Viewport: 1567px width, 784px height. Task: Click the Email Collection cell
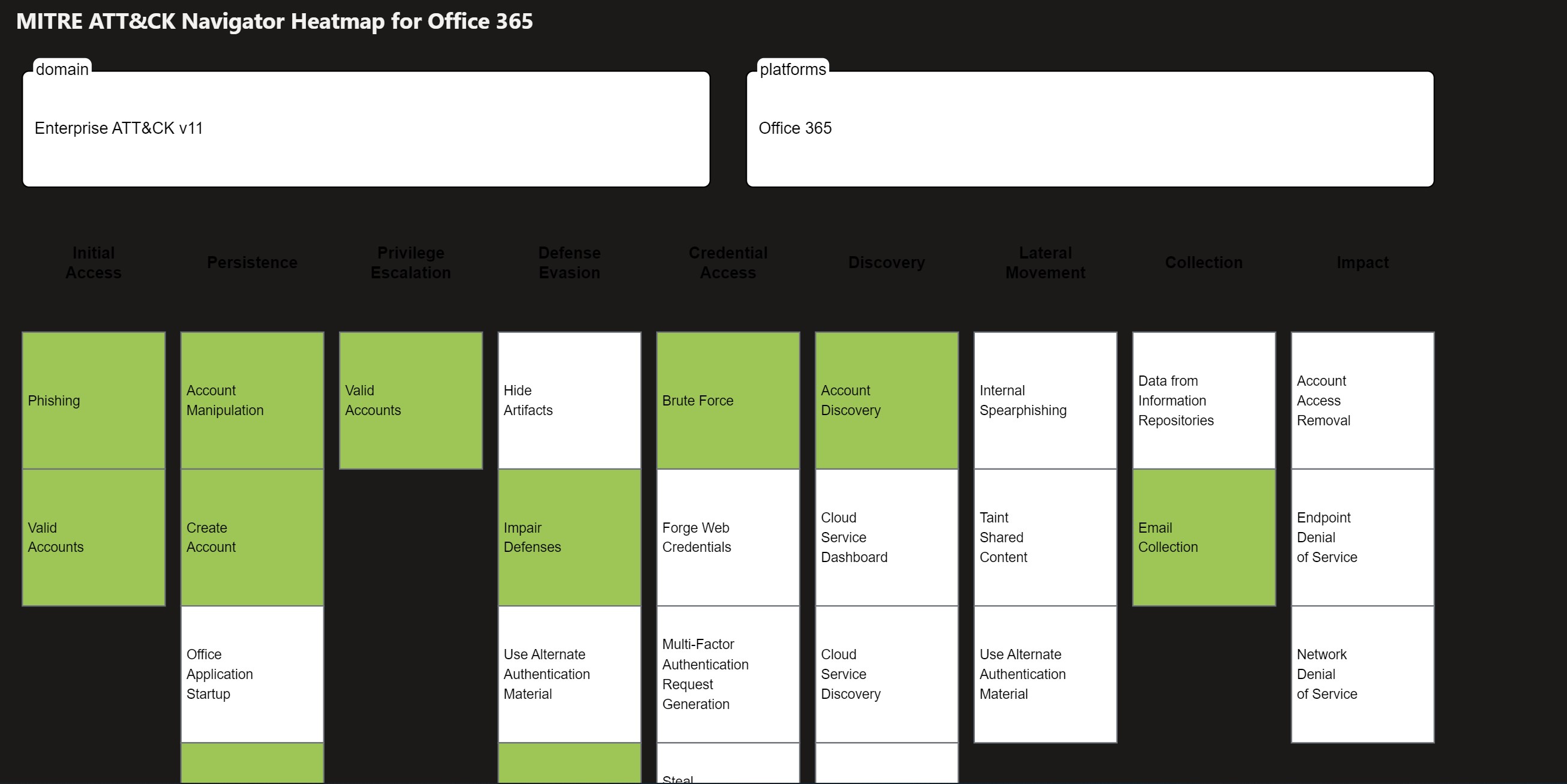coord(1204,537)
